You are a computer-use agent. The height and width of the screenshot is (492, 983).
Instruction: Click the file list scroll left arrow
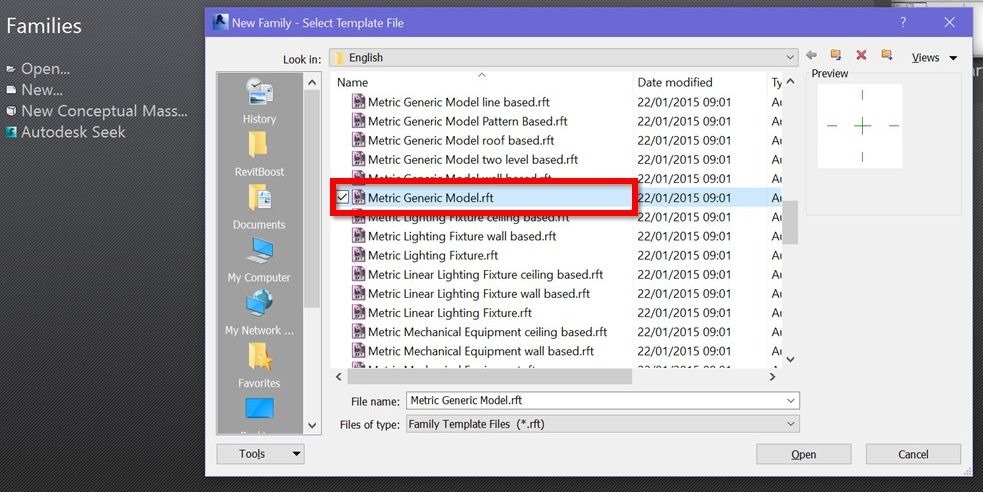pos(339,377)
